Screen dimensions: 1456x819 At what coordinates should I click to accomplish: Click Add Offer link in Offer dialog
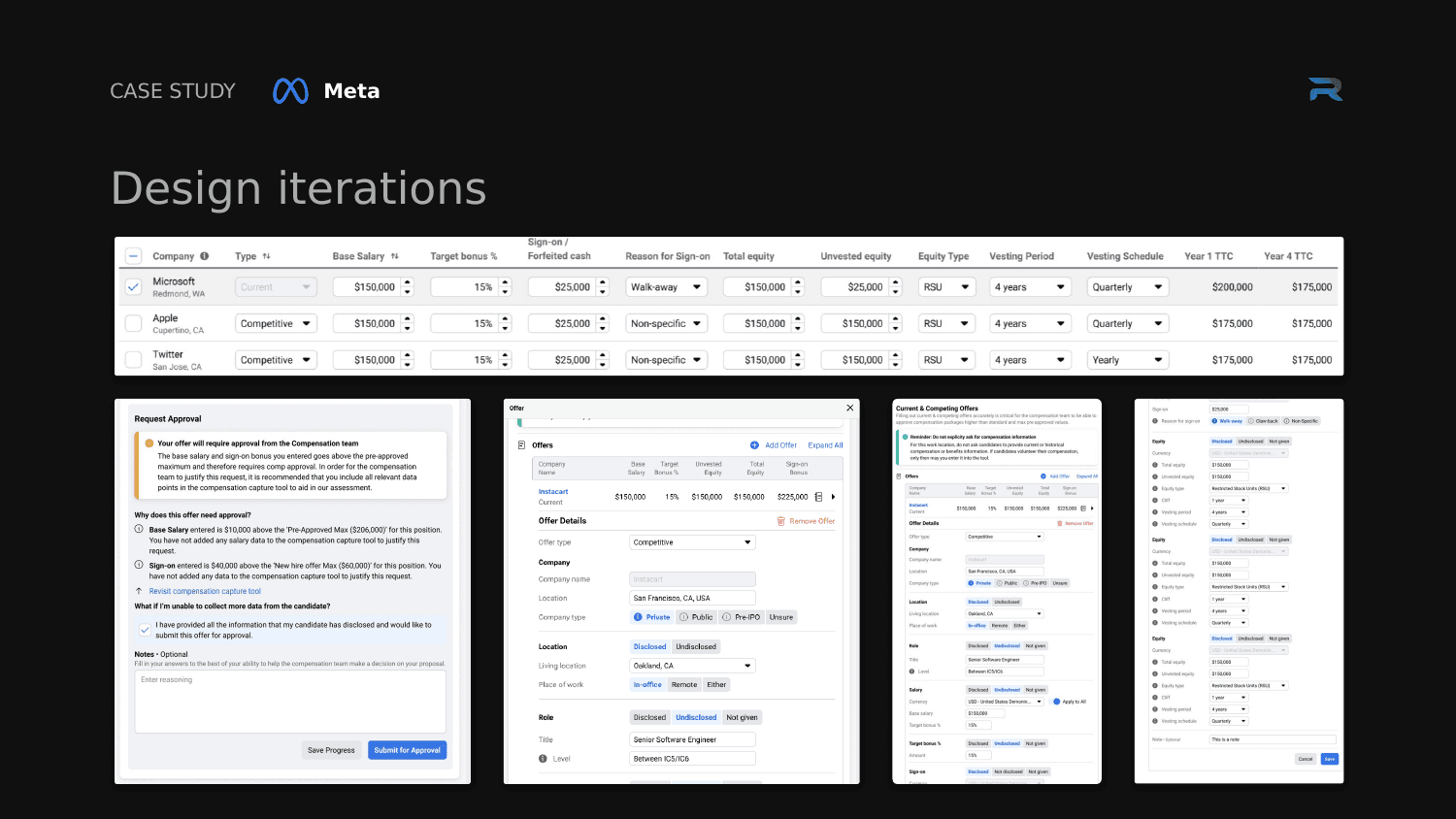pos(780,445)
